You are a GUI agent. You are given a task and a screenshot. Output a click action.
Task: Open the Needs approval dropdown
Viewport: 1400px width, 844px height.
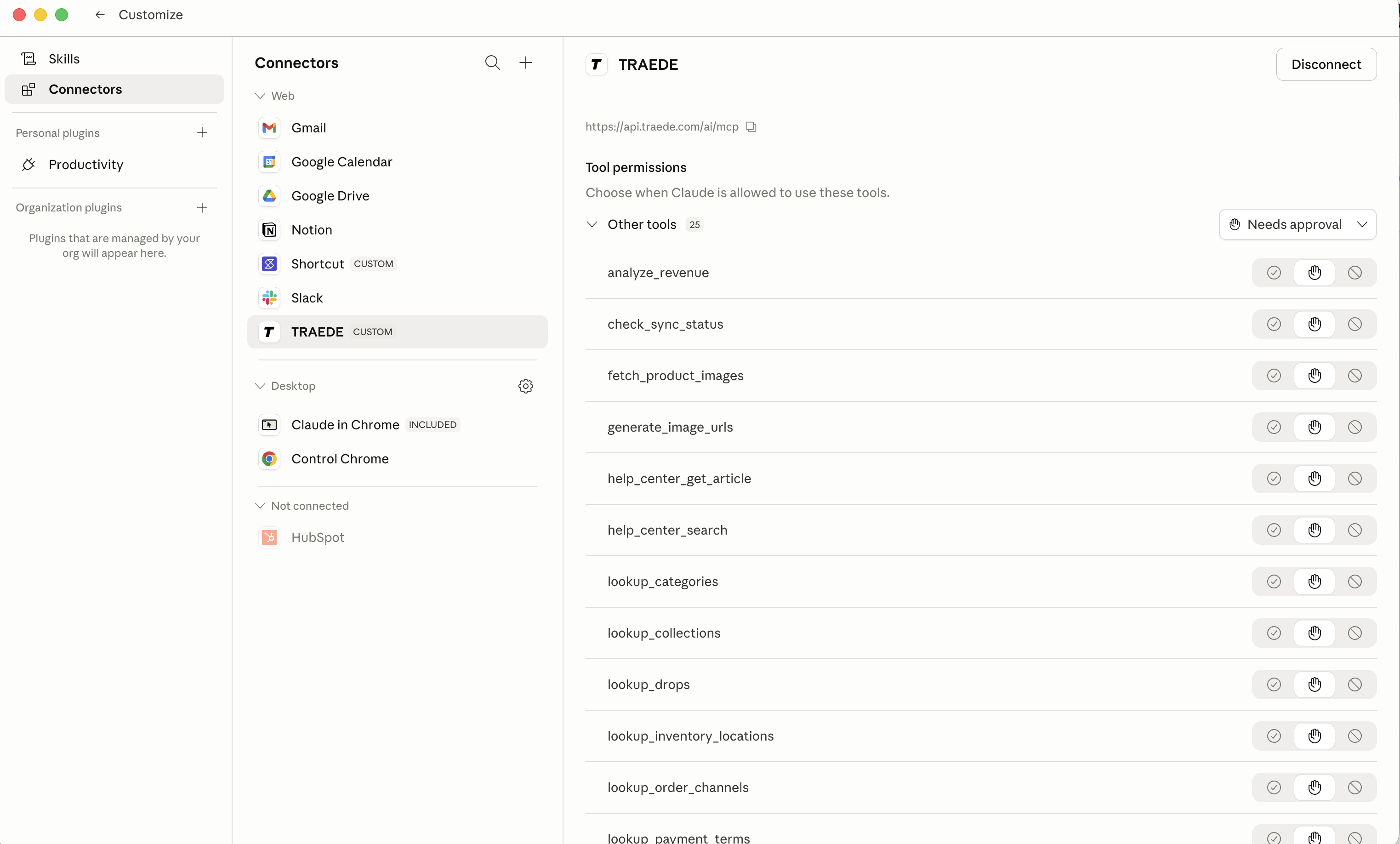1297,224
